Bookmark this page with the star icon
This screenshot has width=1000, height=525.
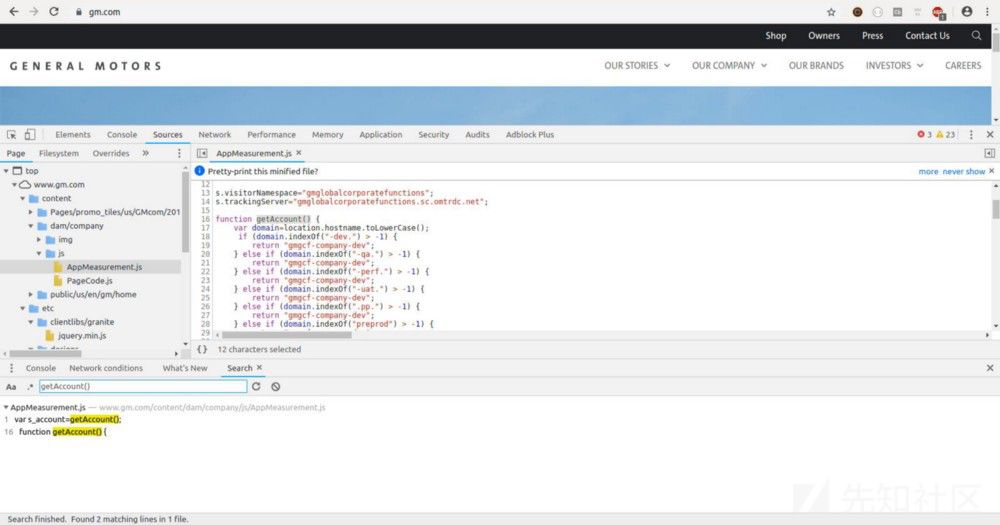point(831,11)
